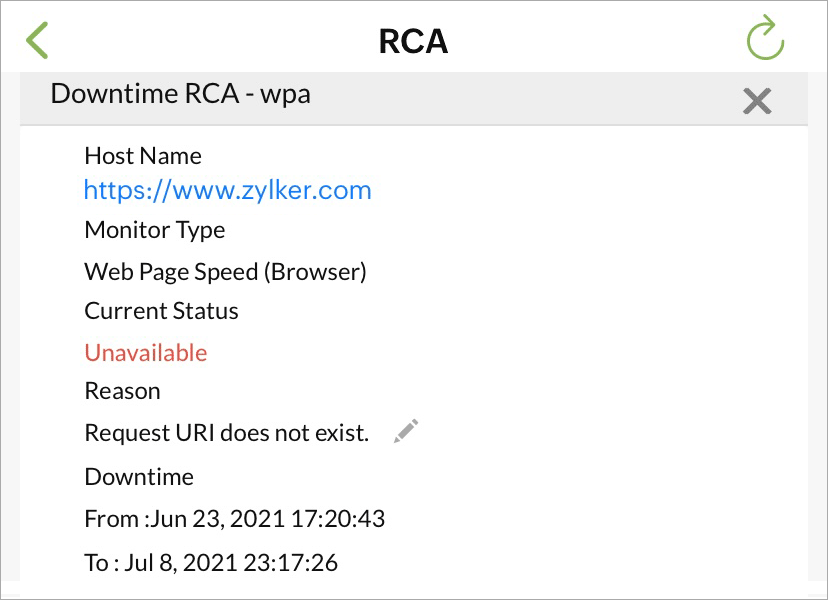Select the downtime From timestamp
Viewport: 828px width, 600px height.
235,519
